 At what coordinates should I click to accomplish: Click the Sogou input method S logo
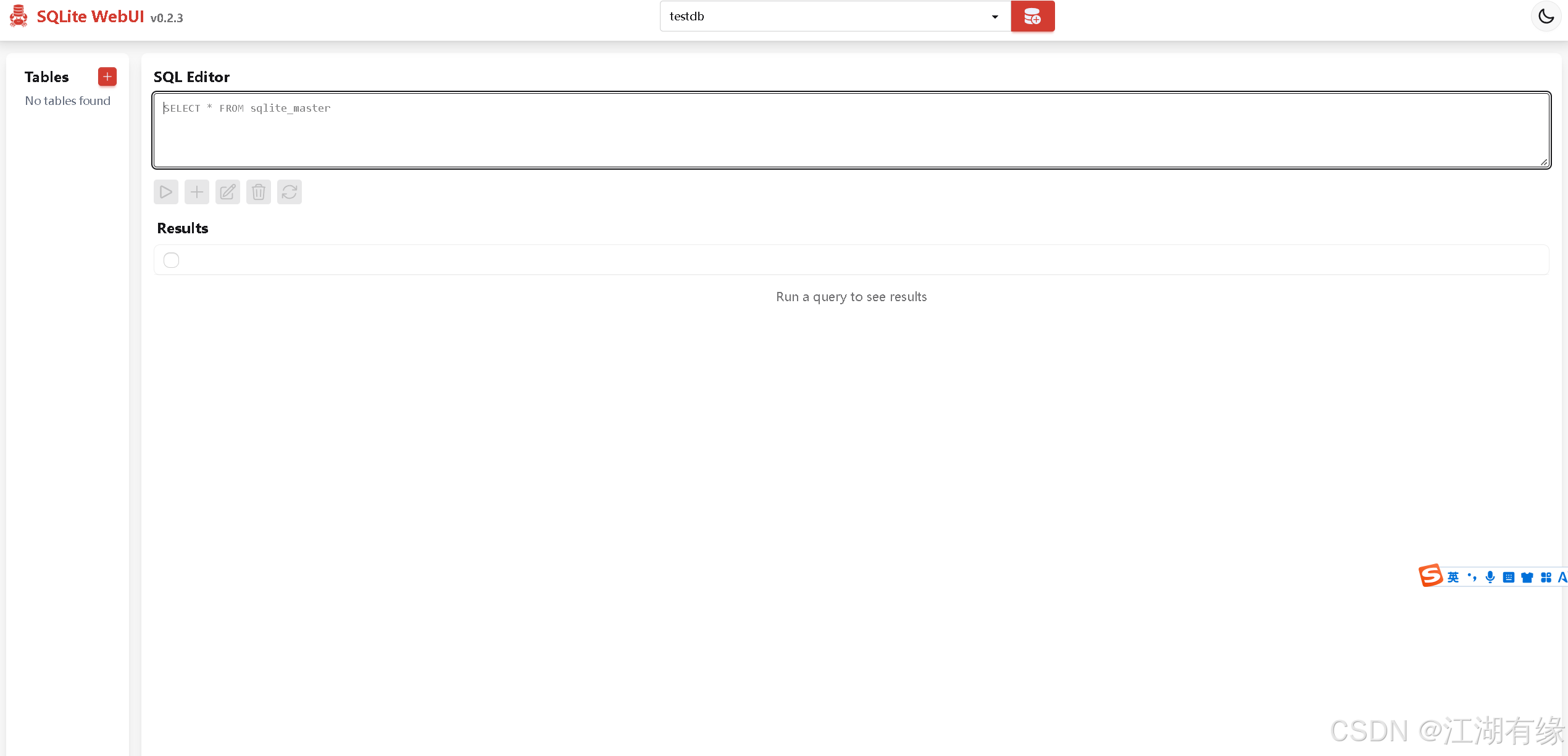(1430, 575)
